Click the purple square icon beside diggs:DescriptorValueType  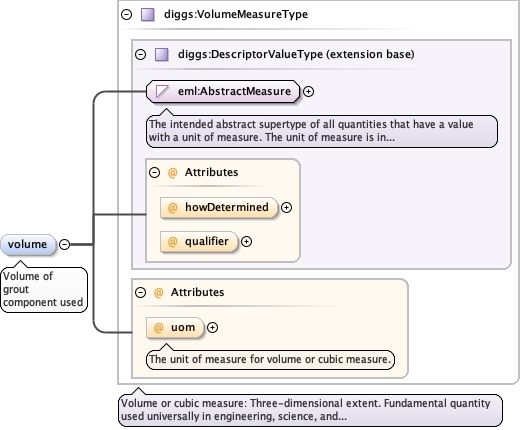tap(162, 55)
